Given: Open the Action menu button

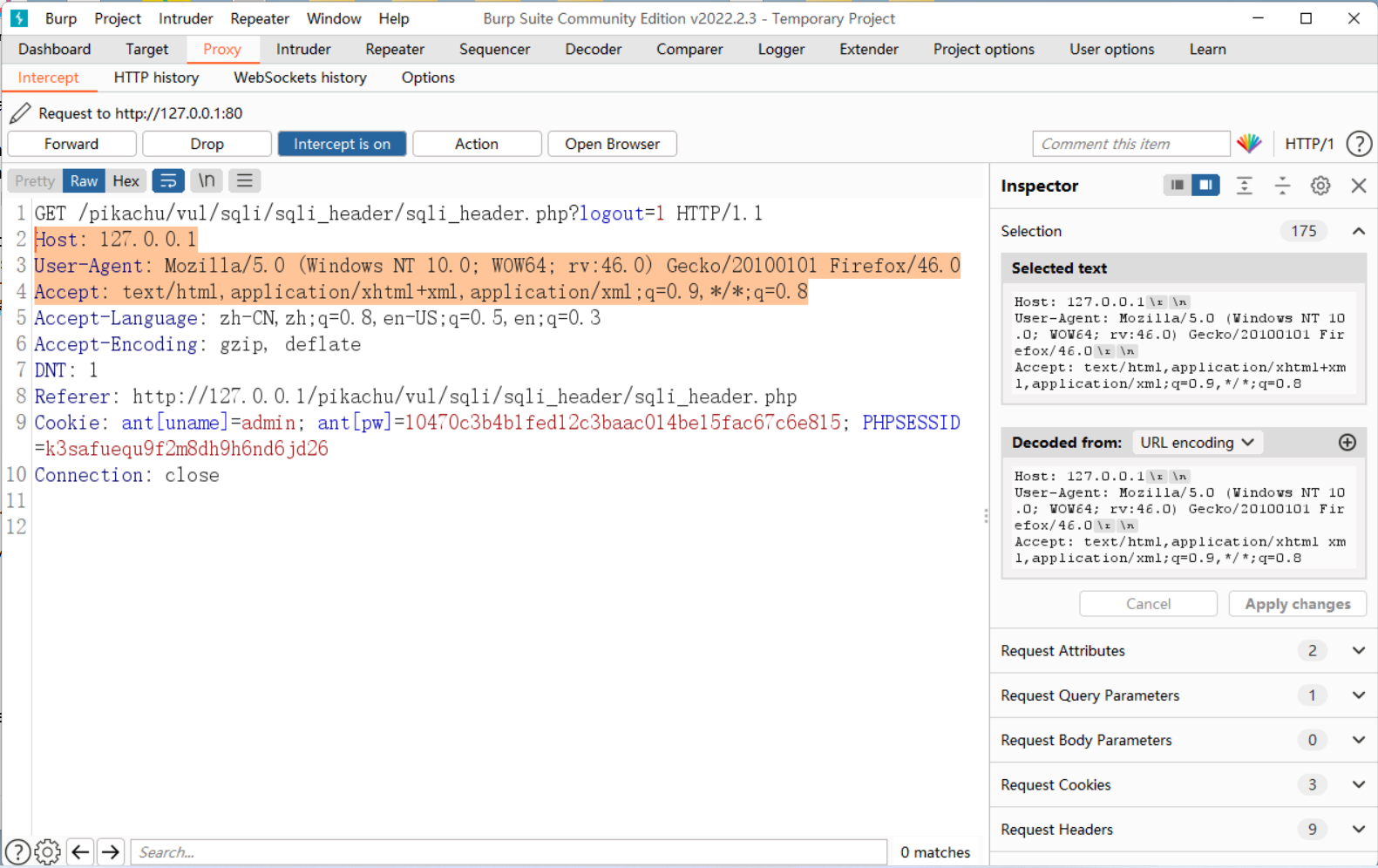Looking at the screenshot, I should [477, 144].
